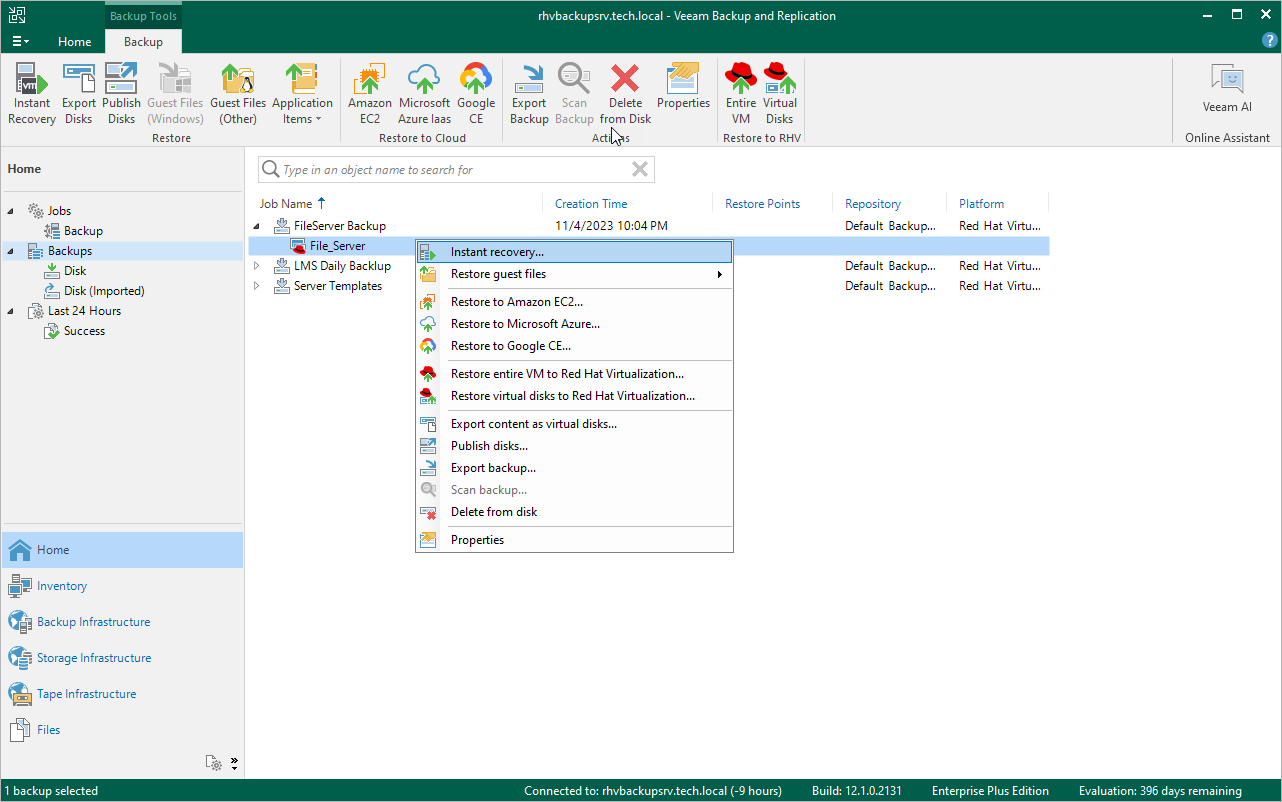The width and height of the screenshot is (1282, 802).
Task: Click Publish Disks ribbon icon
Action: (x=121, y=94)
